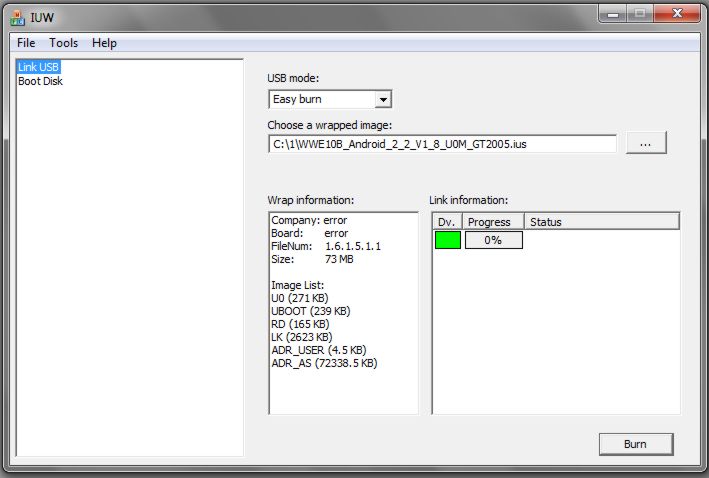Click the 'Image List:' heading text
The image size is (709, 478).
point(298,285)
